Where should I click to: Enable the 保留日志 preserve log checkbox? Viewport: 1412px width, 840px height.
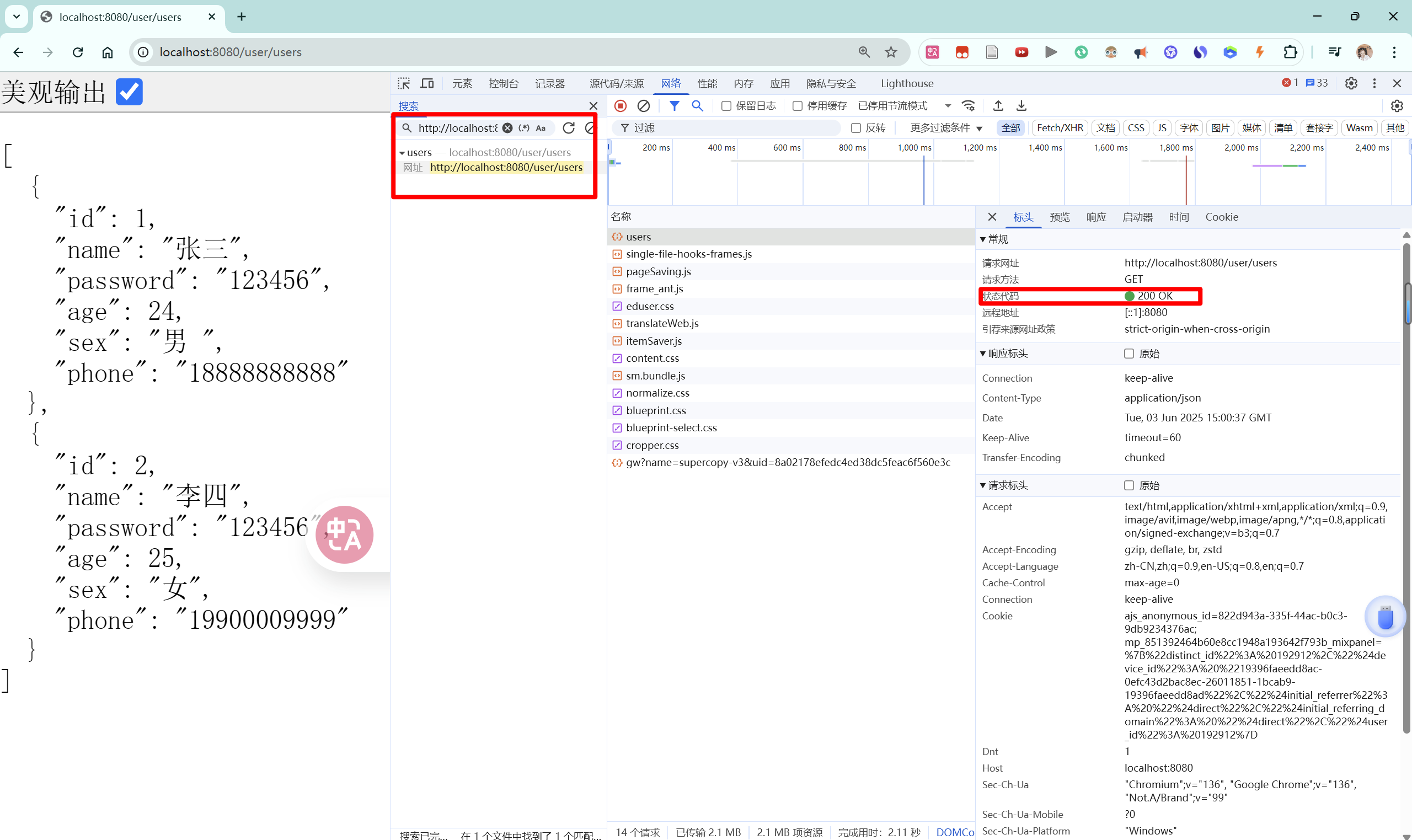[x=726, y=106]
